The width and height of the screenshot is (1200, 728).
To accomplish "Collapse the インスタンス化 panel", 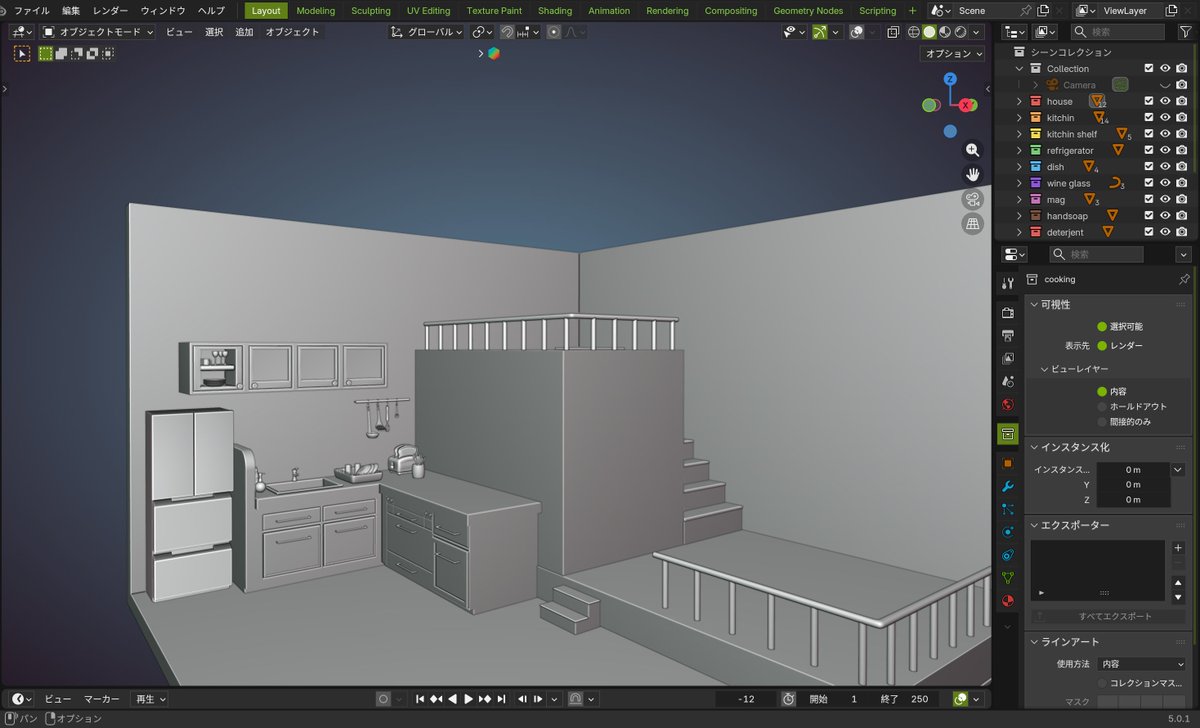I will [x=1035, y=447].
